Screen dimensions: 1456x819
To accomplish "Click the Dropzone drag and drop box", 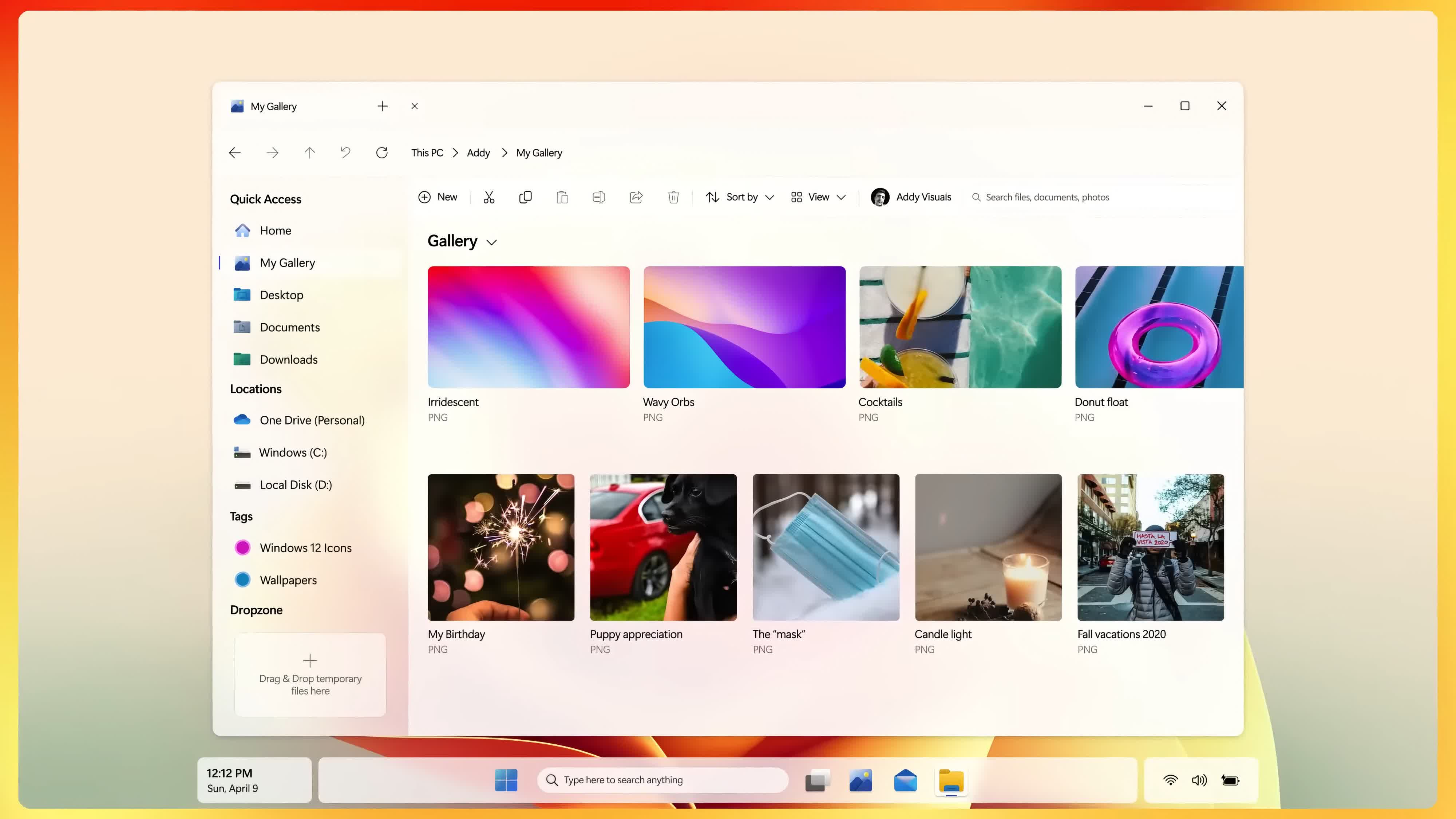I will point(310,675).
